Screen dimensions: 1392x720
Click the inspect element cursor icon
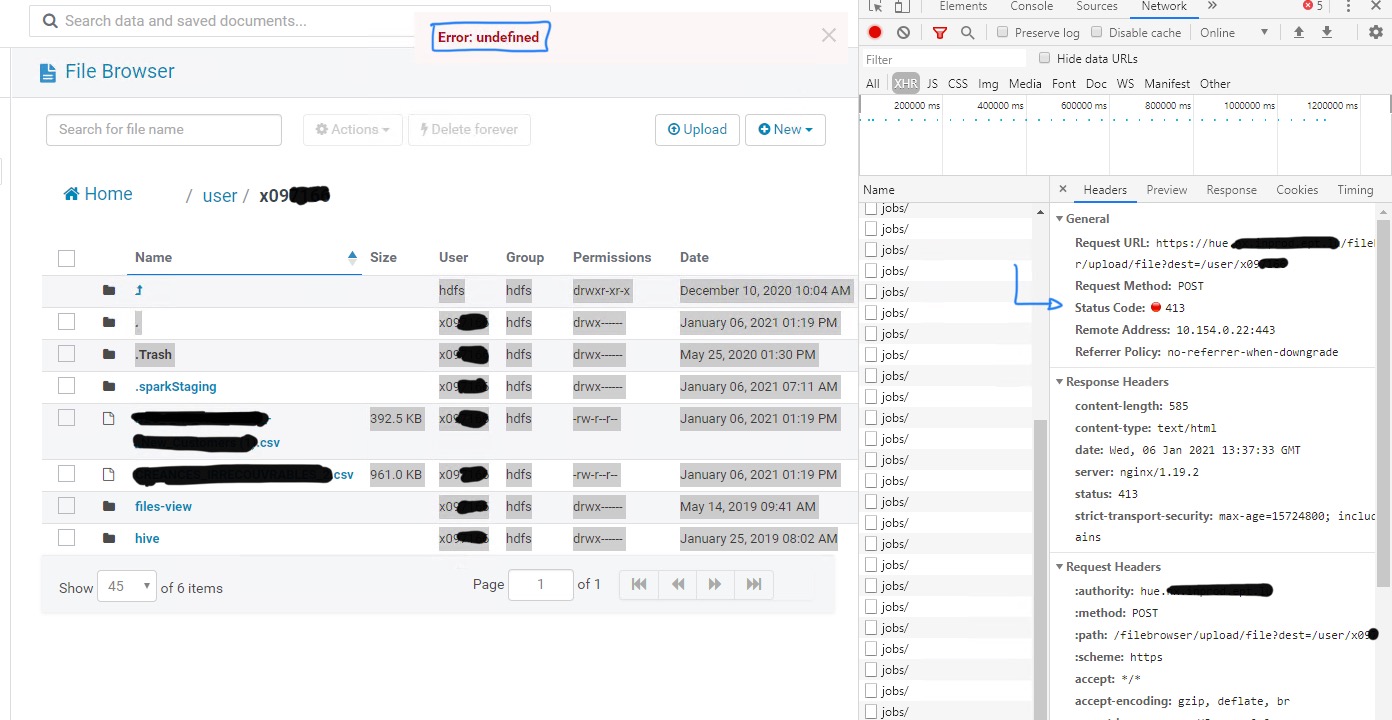(x=877, y=6)
